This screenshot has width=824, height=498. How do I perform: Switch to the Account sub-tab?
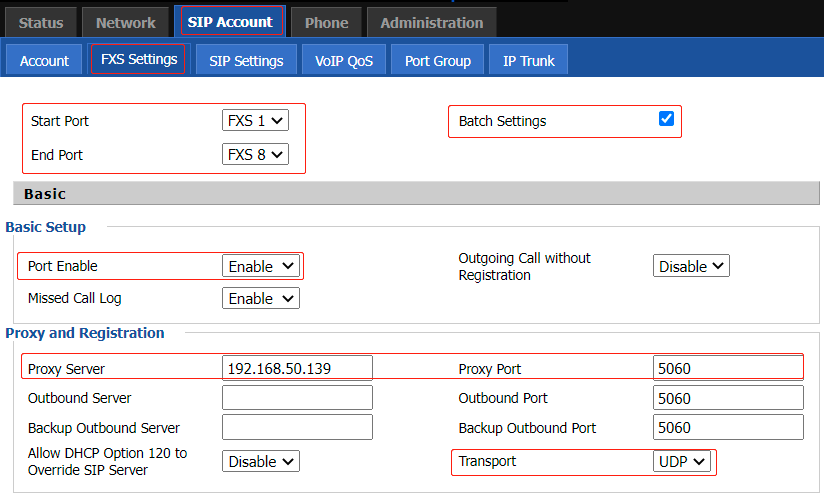coord(44,60)
